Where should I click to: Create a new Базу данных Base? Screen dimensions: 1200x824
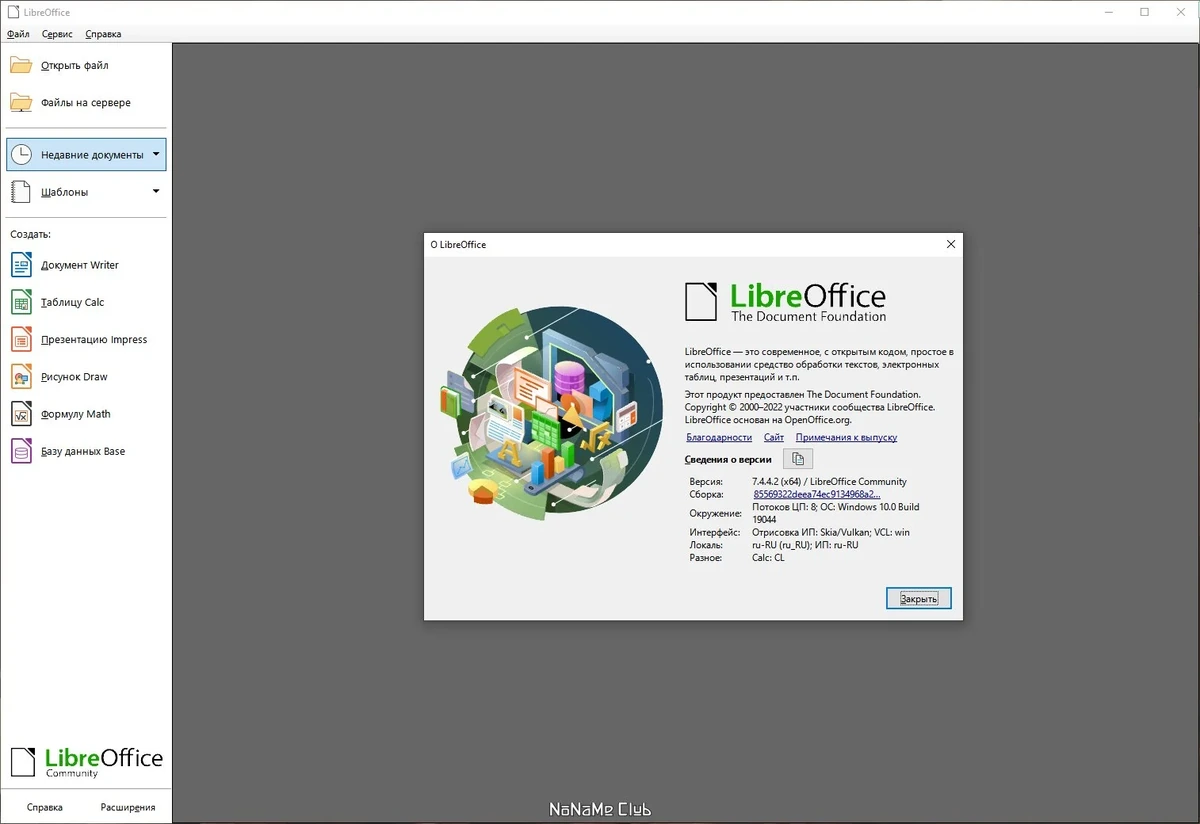click(83, 451)
